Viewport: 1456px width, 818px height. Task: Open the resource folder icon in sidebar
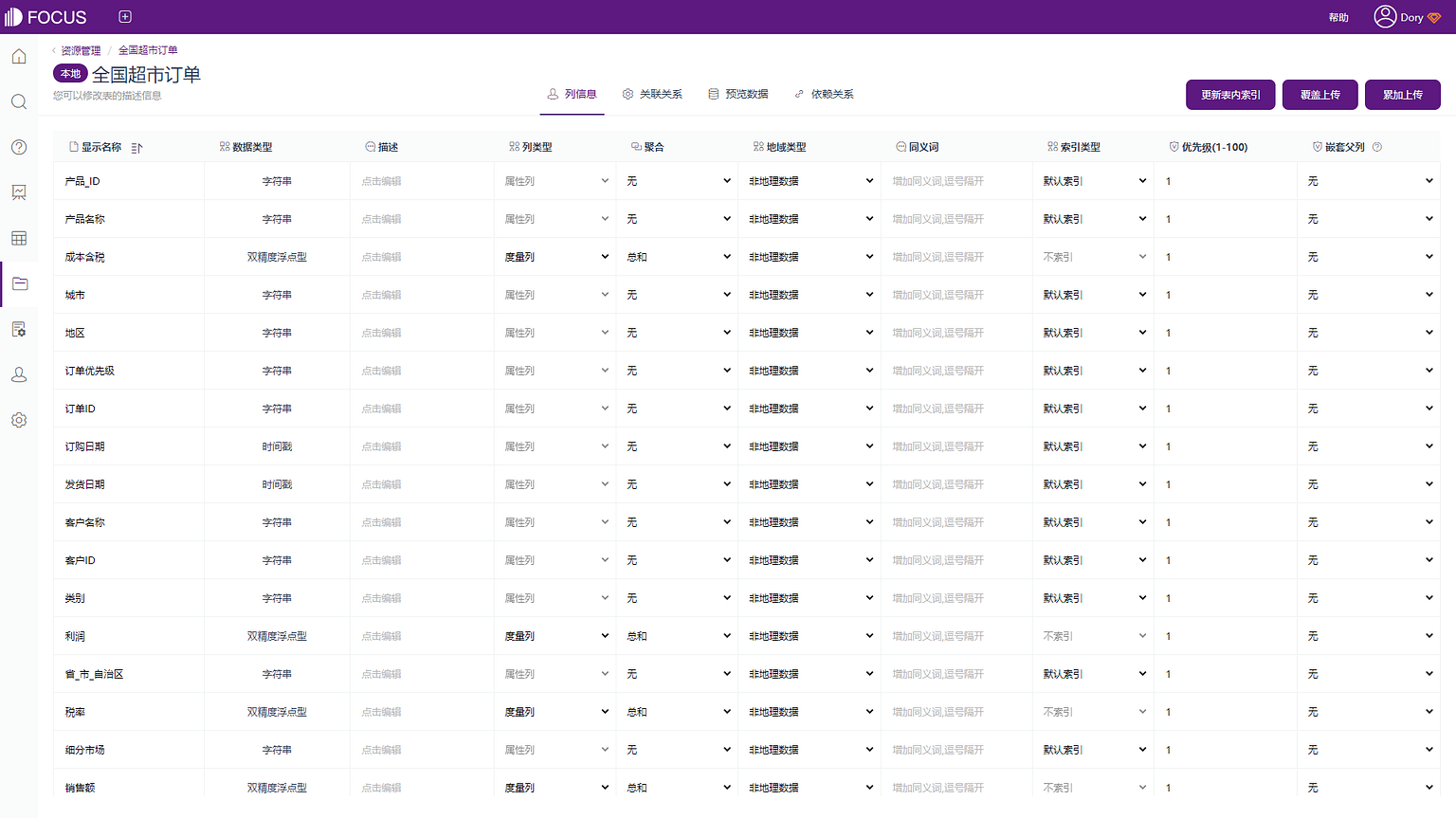pos(19,283)
